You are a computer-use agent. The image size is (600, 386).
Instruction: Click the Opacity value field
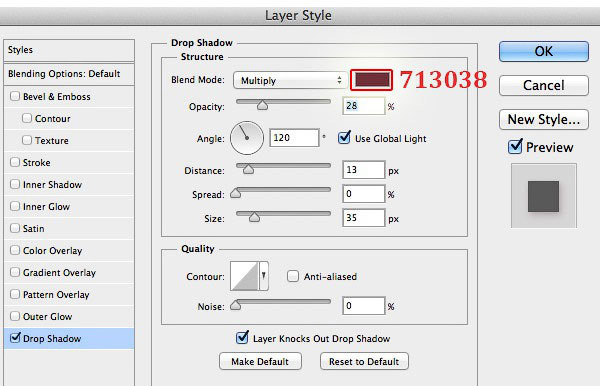pyautogui.click(x=364, y=106)
